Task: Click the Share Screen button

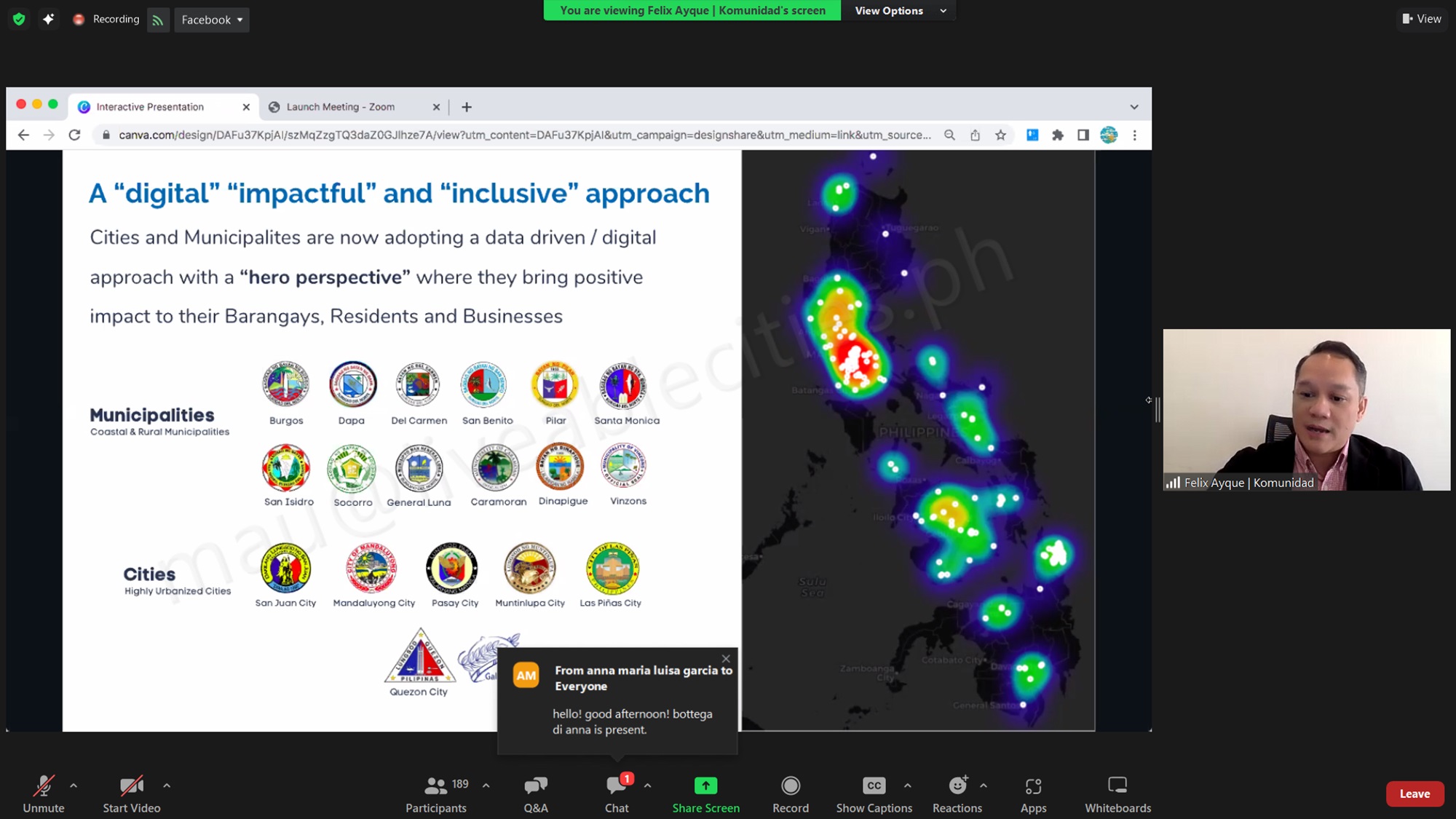Action: 705,794
